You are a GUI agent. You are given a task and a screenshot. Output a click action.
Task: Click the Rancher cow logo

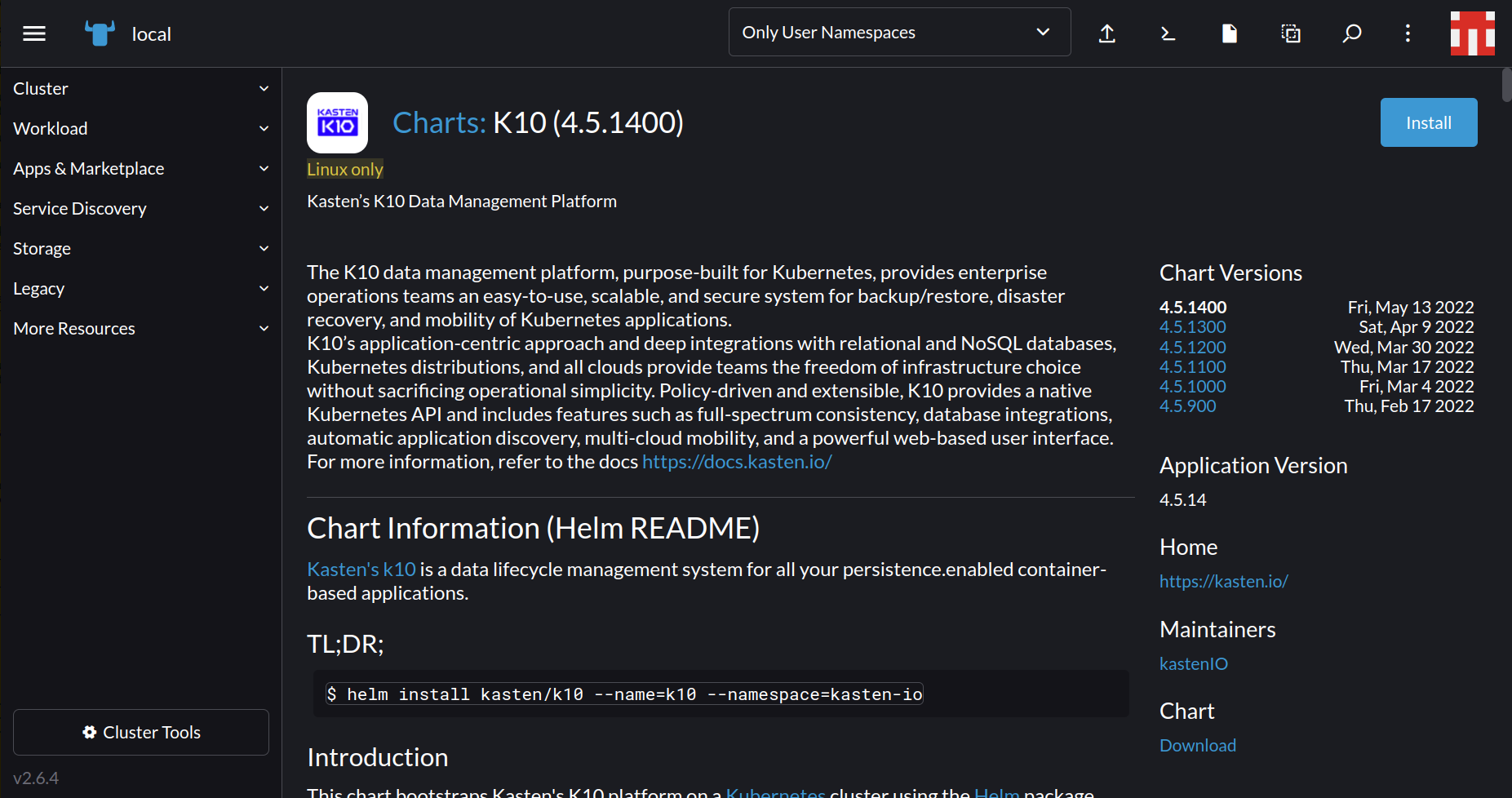(x=100, y=33)
